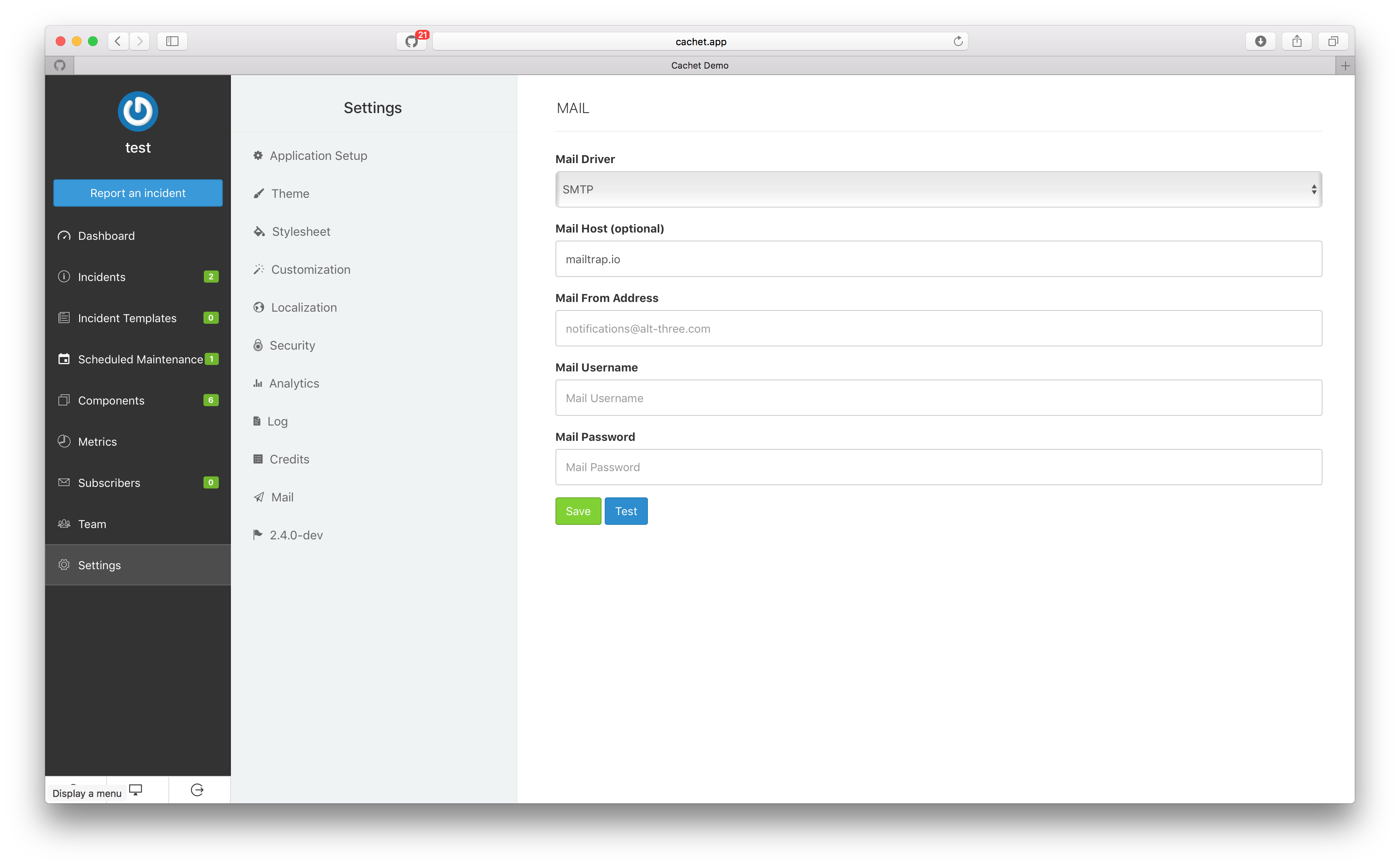The height and width of the screenshot is (868, 1400).
Task: Open the Mail Driver SMTP dropdown
Action: click(938, 189)
